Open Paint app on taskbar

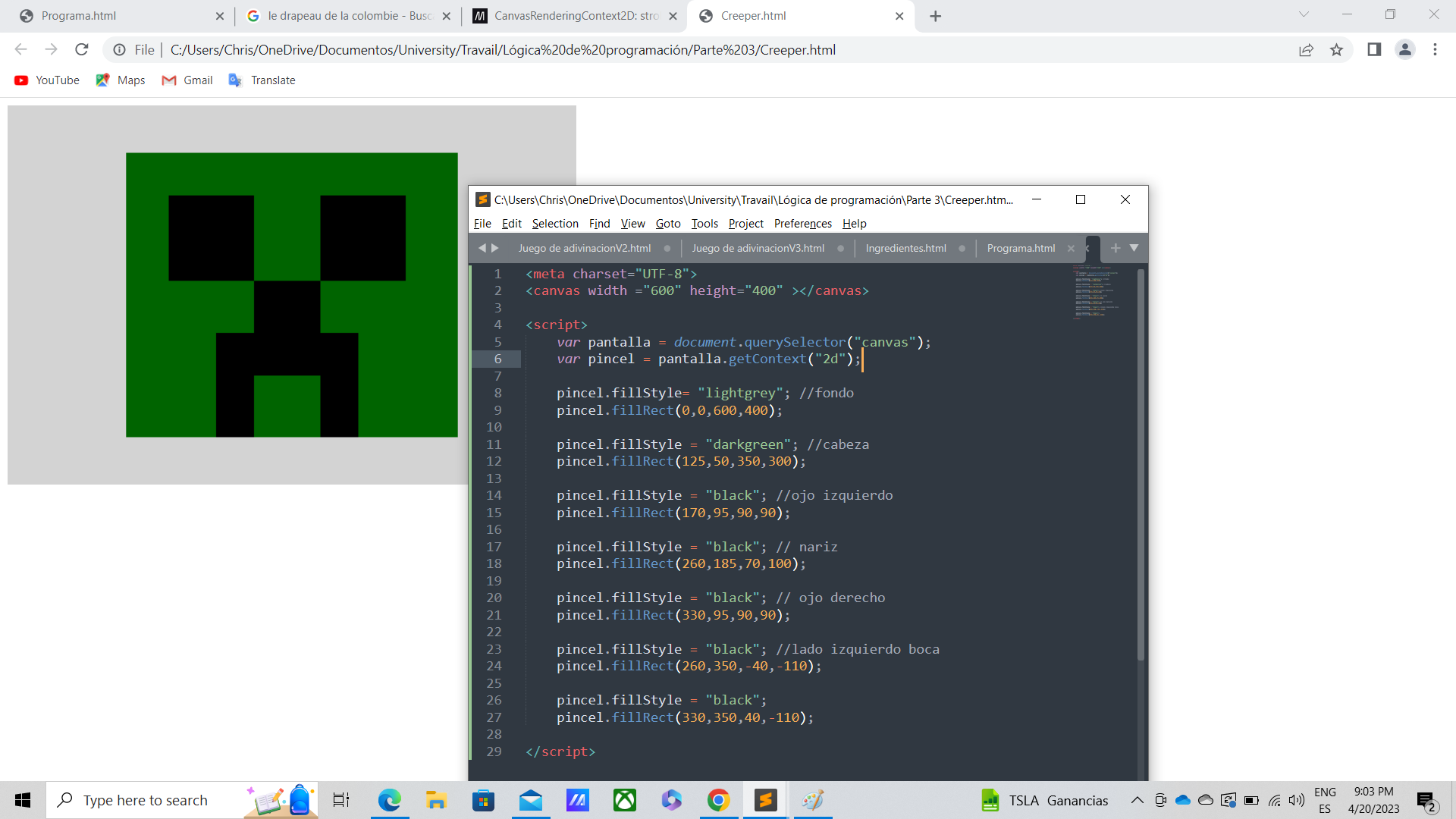click(813, 800)
